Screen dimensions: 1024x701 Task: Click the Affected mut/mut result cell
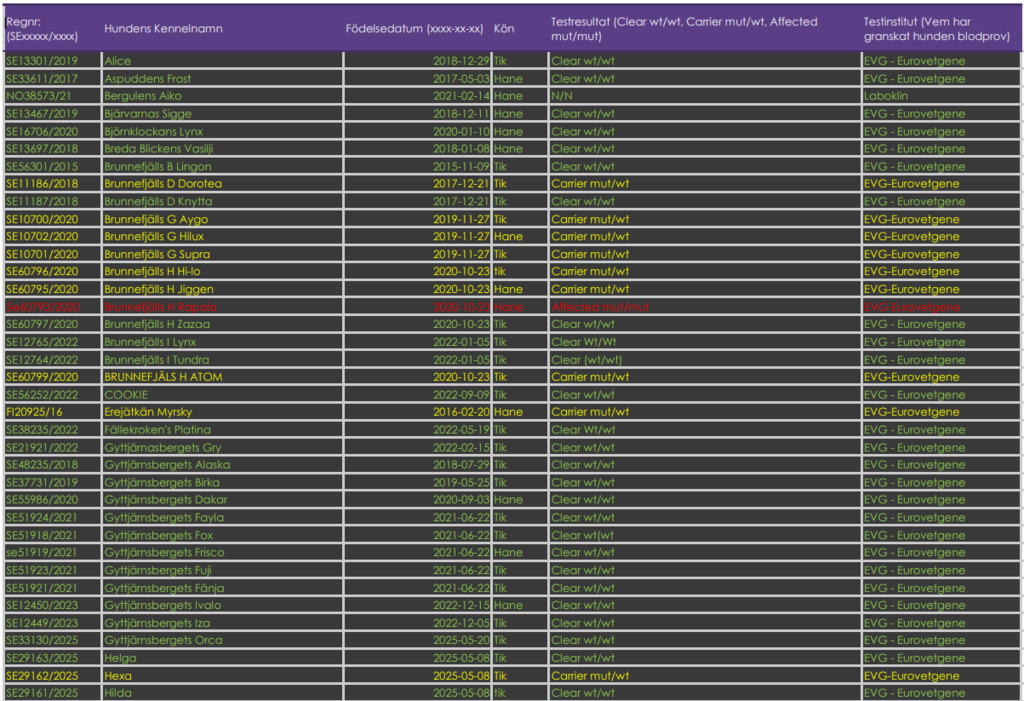point(705,306)
